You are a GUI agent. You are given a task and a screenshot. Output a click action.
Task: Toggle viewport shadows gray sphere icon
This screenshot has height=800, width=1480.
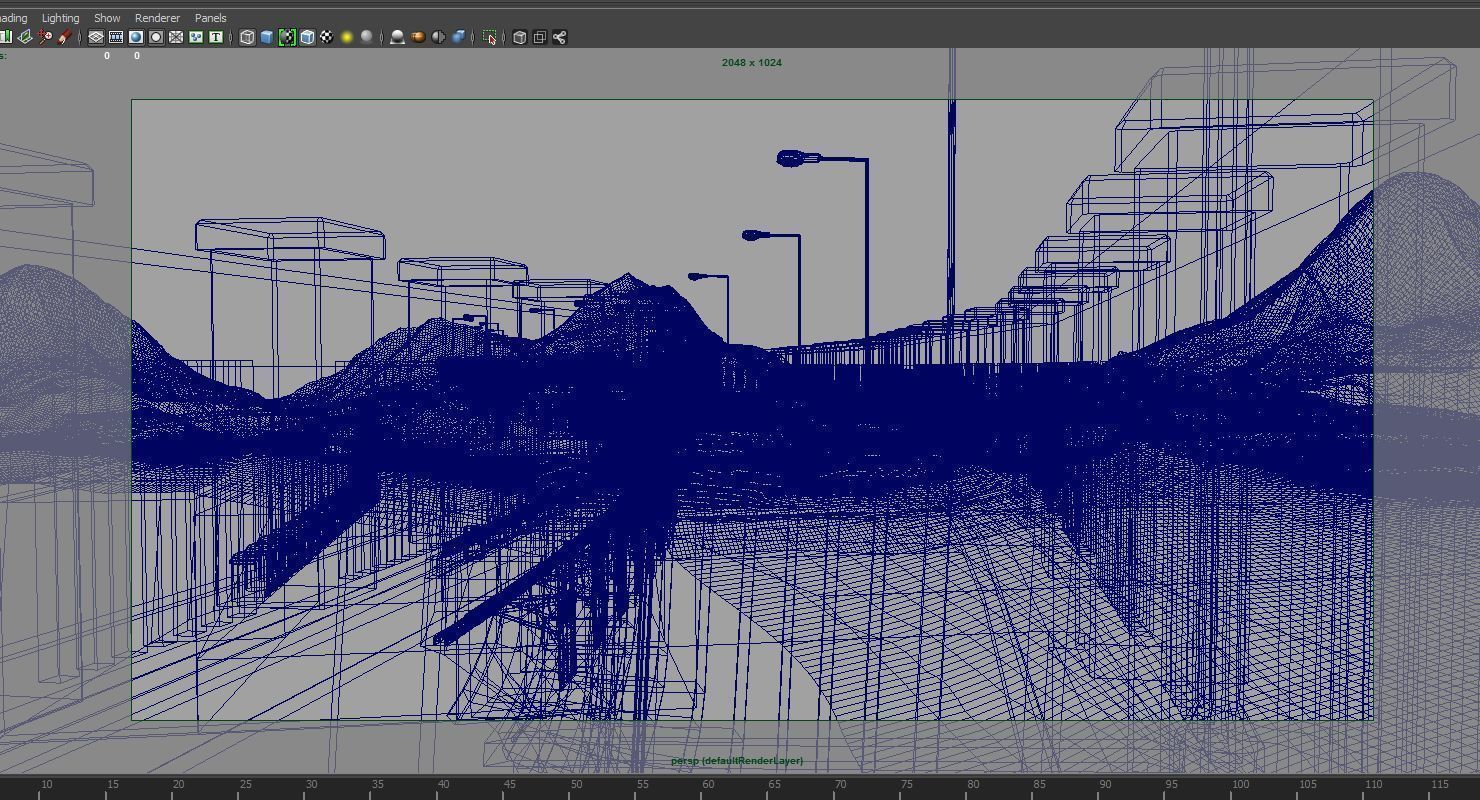click(367, 37)
